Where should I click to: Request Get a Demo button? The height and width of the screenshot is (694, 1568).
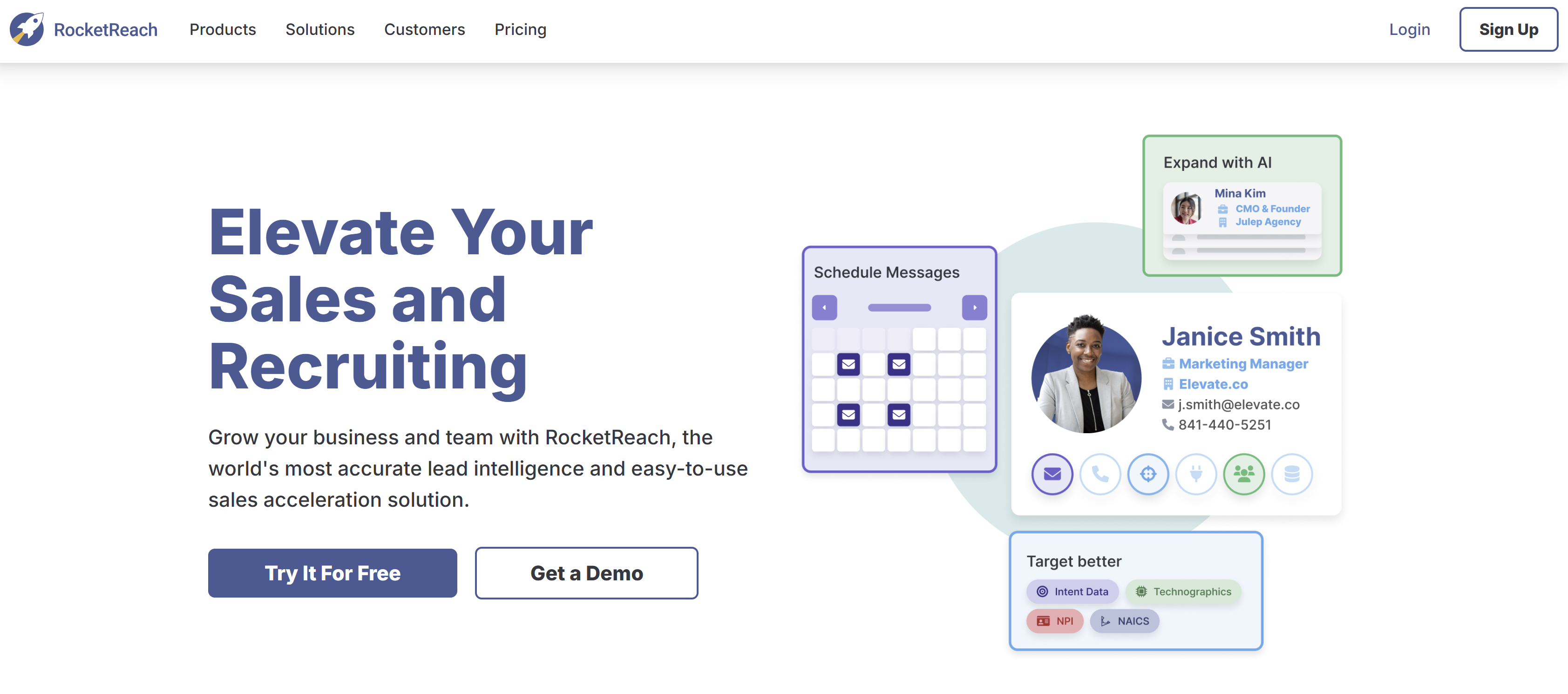click(x=586, y=572)
